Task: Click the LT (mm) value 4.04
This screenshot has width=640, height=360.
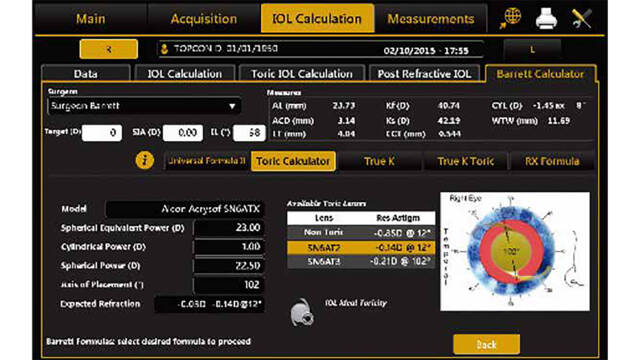Action: point(346,134)
